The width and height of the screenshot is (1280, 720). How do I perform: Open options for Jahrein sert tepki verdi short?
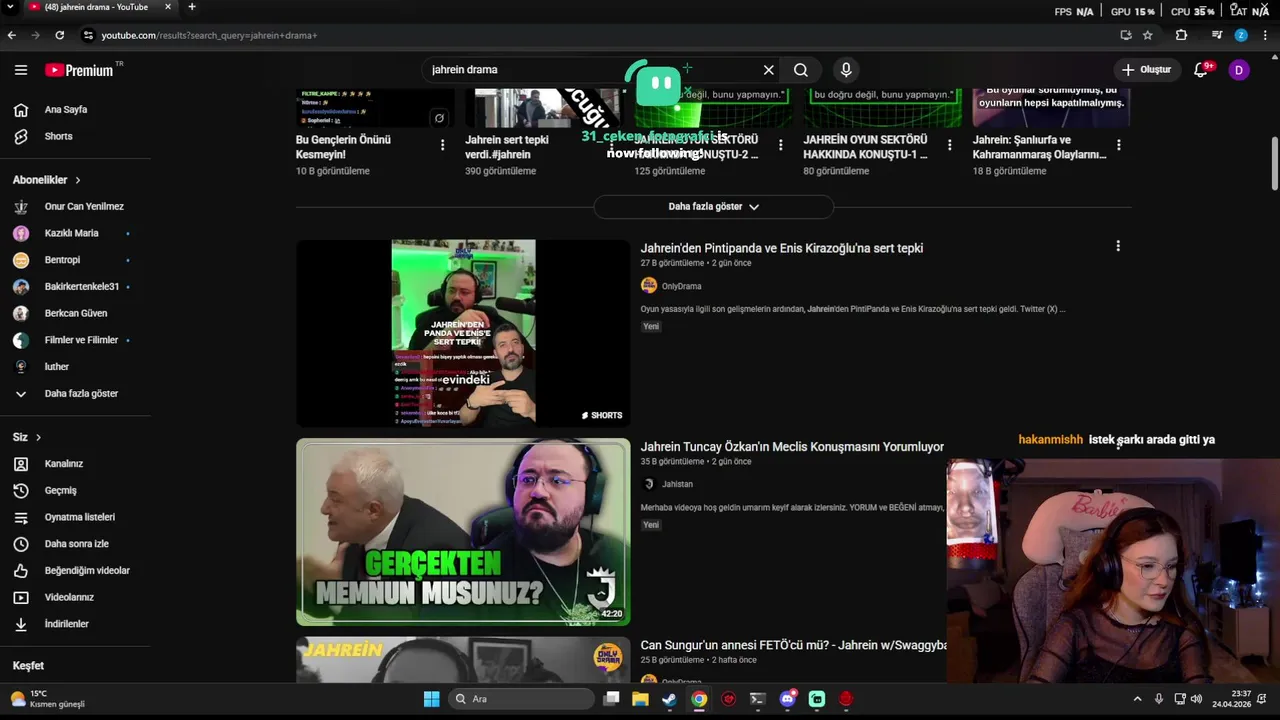[x=611, y=145]
